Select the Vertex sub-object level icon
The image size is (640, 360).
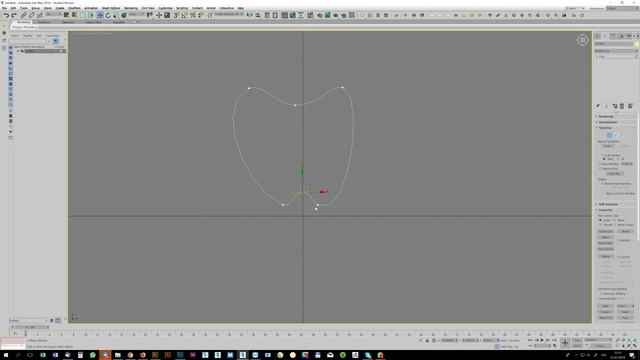(609, 135)
